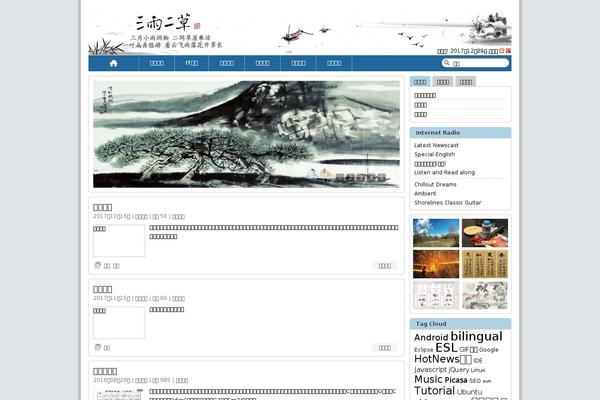This screenshot has height=400, width=600.
Task: Open the Listen and Read along link
Action: (444, 173)
